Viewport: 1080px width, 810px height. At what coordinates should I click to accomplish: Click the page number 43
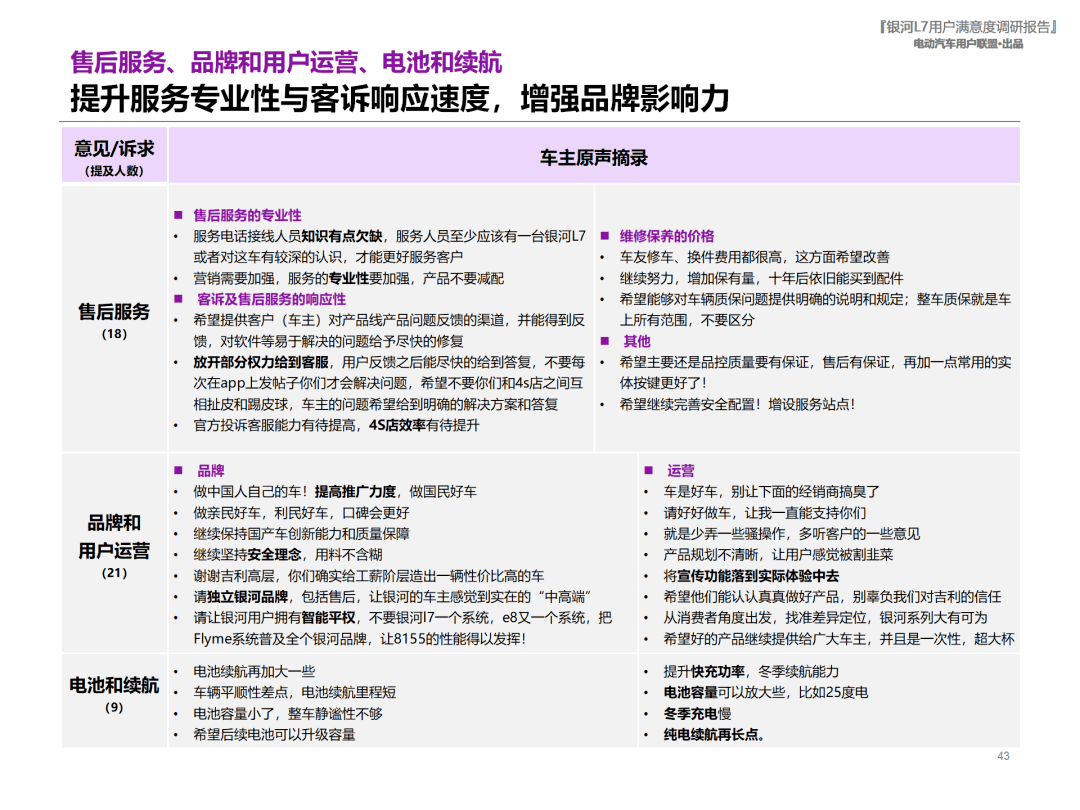pos(1003,756)
